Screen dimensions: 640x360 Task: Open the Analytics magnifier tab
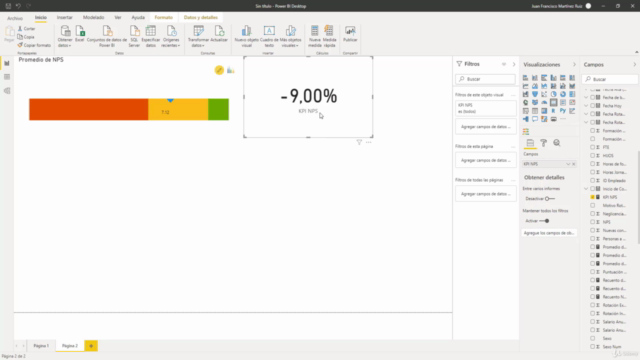tap(557, 143)
